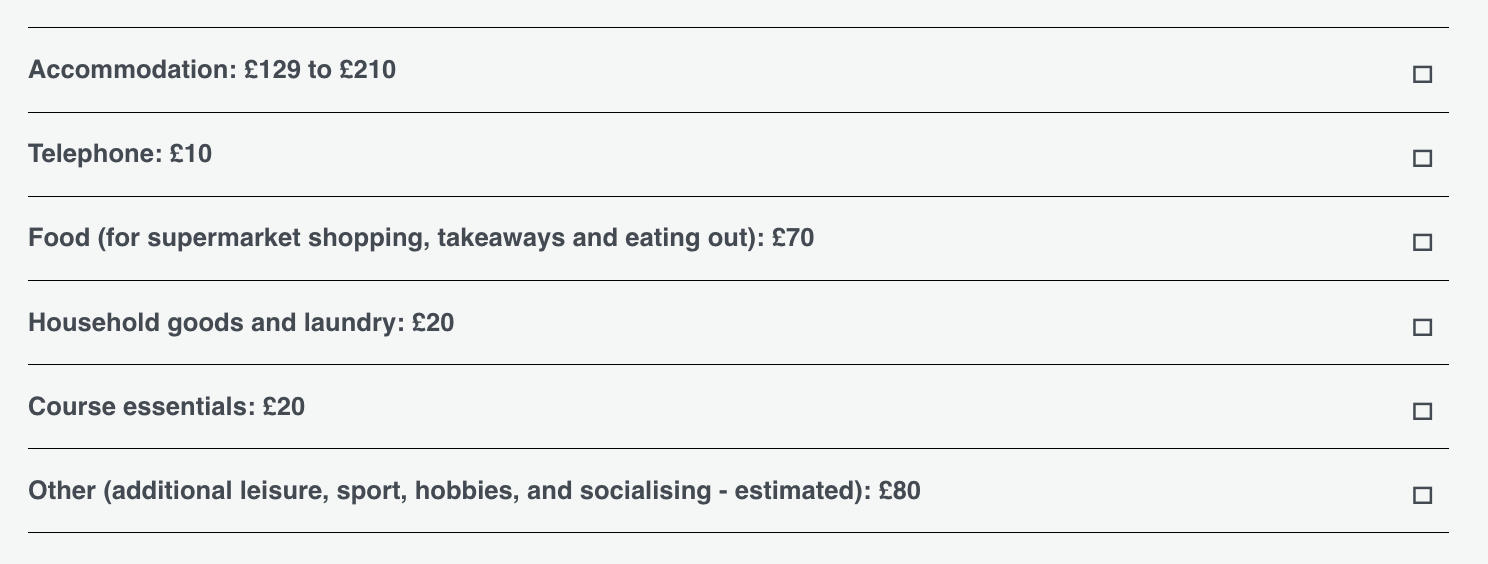Select the Household goods and laundry heading
Viewport: 1488px width, 564px height.
point(214,323)
